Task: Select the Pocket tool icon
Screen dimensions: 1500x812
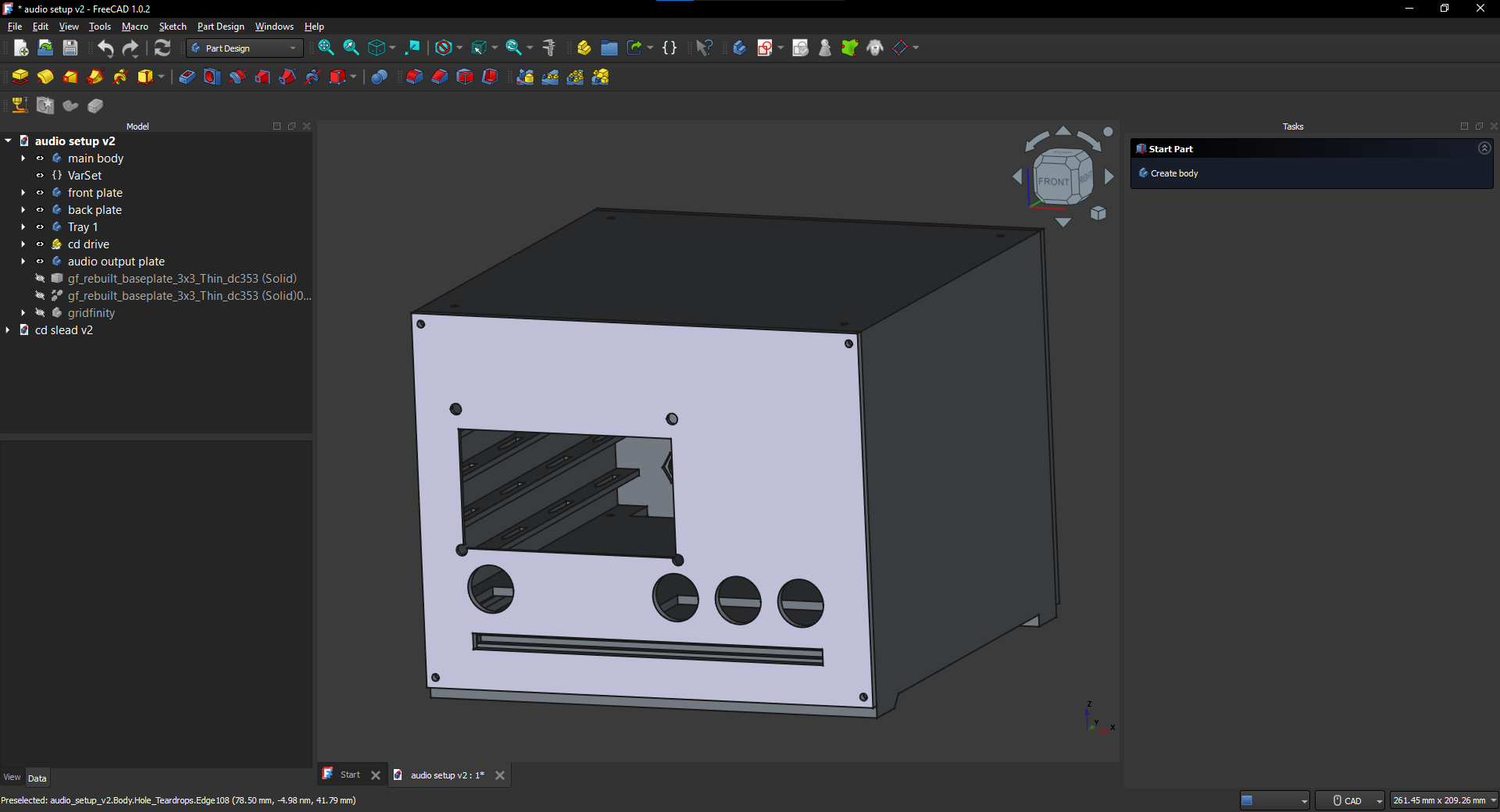Action: point(187,77)
